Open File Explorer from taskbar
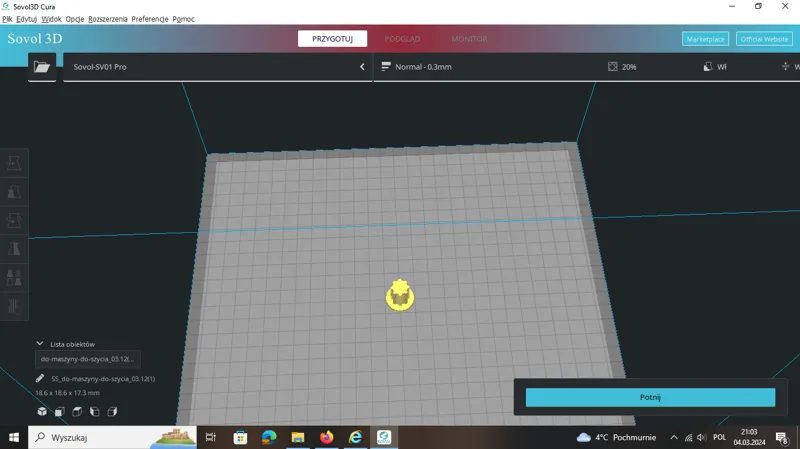 point(297,437)
